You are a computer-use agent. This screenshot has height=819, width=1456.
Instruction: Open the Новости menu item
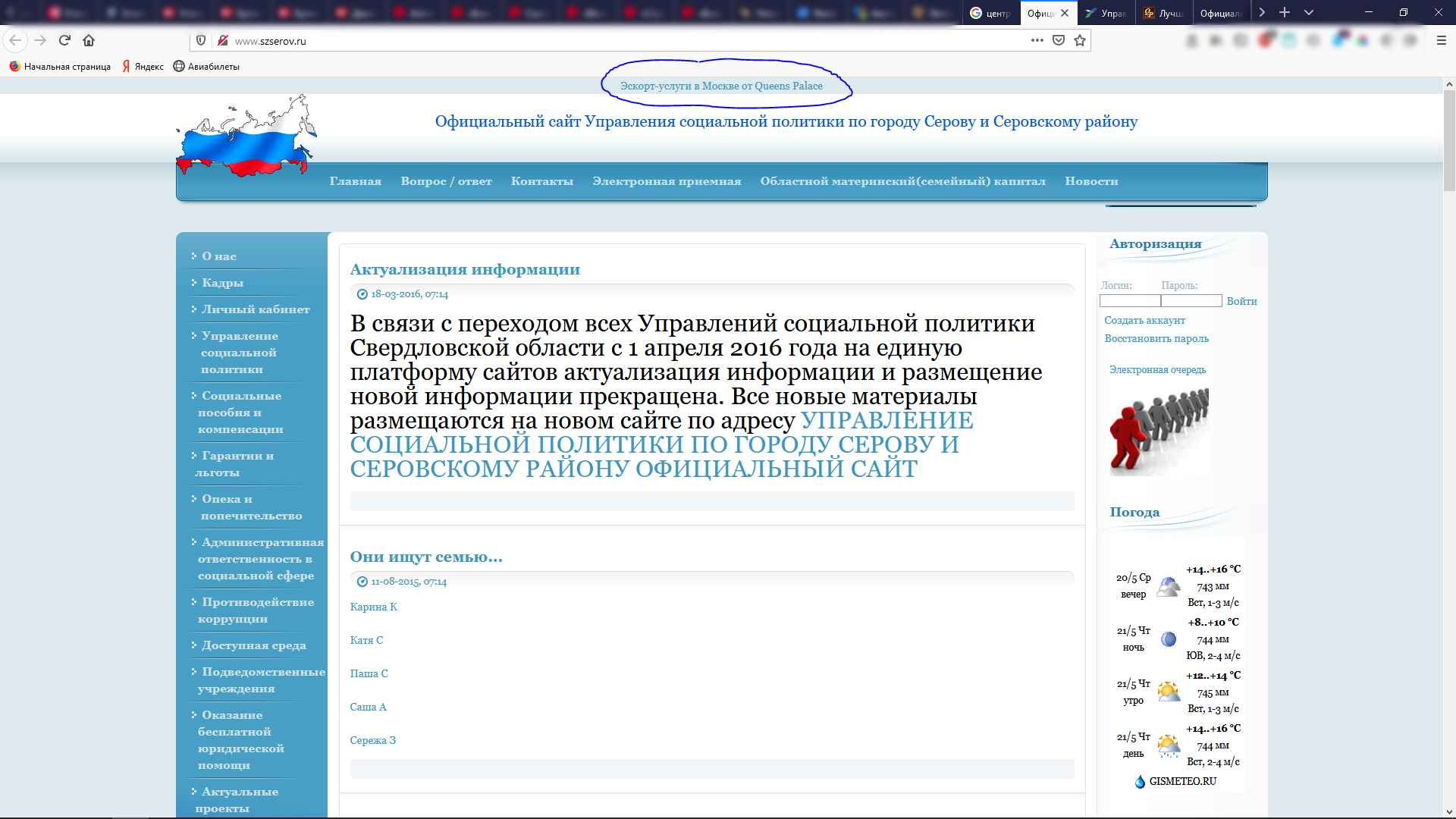coord(1091,181)
